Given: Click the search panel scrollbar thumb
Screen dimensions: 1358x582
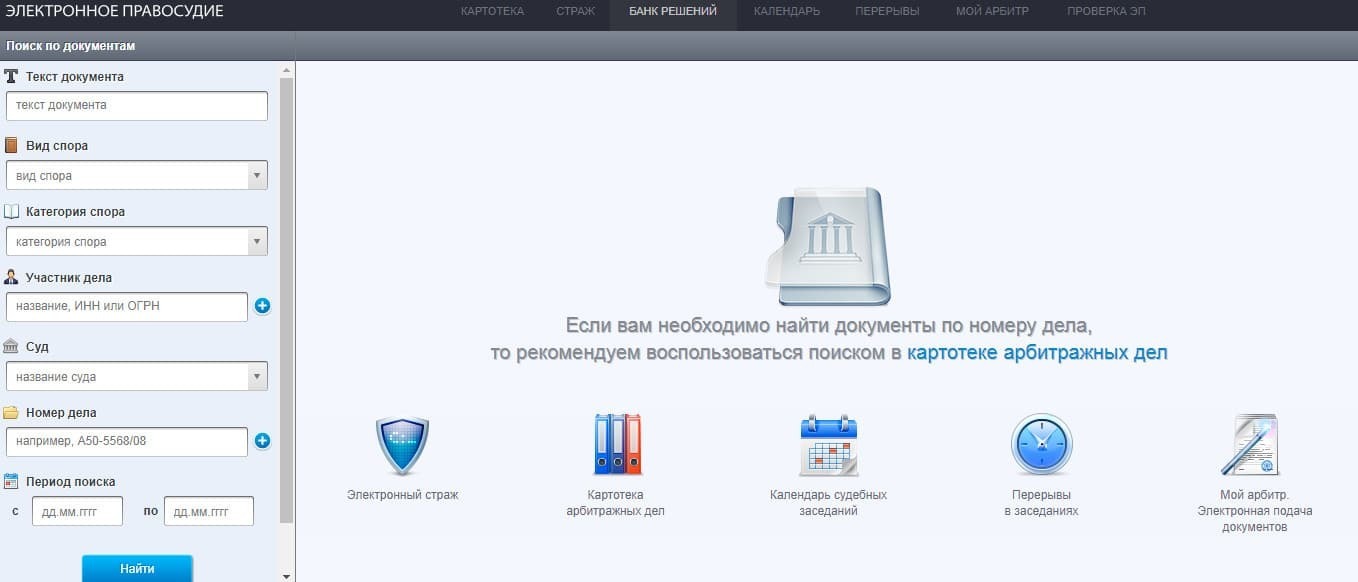Looking at the screenshot, I should 287,300.
